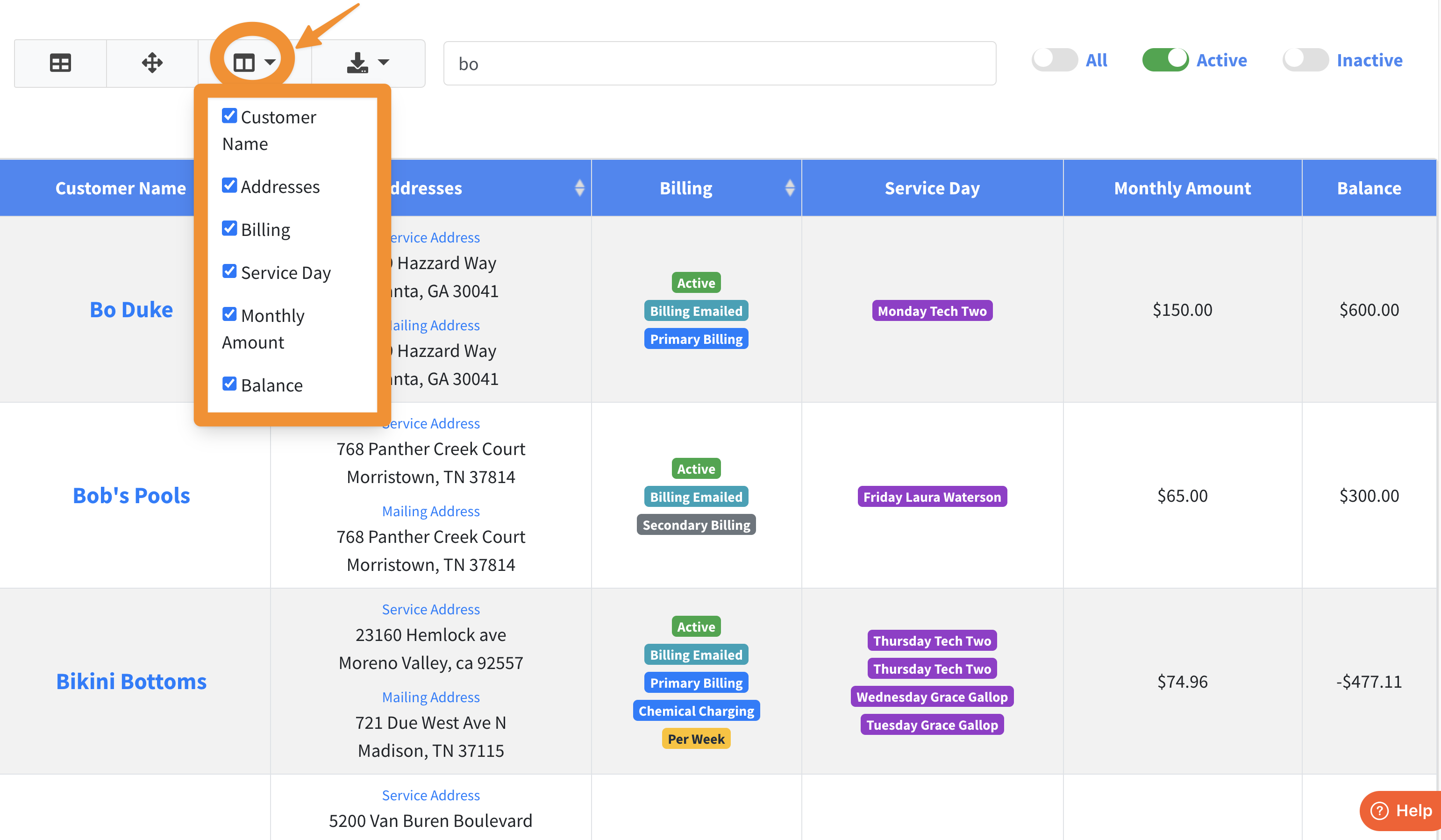Open the Bo Duke customer record
Viewport: 1441px width, 840px height.
[x=131, y=309]
